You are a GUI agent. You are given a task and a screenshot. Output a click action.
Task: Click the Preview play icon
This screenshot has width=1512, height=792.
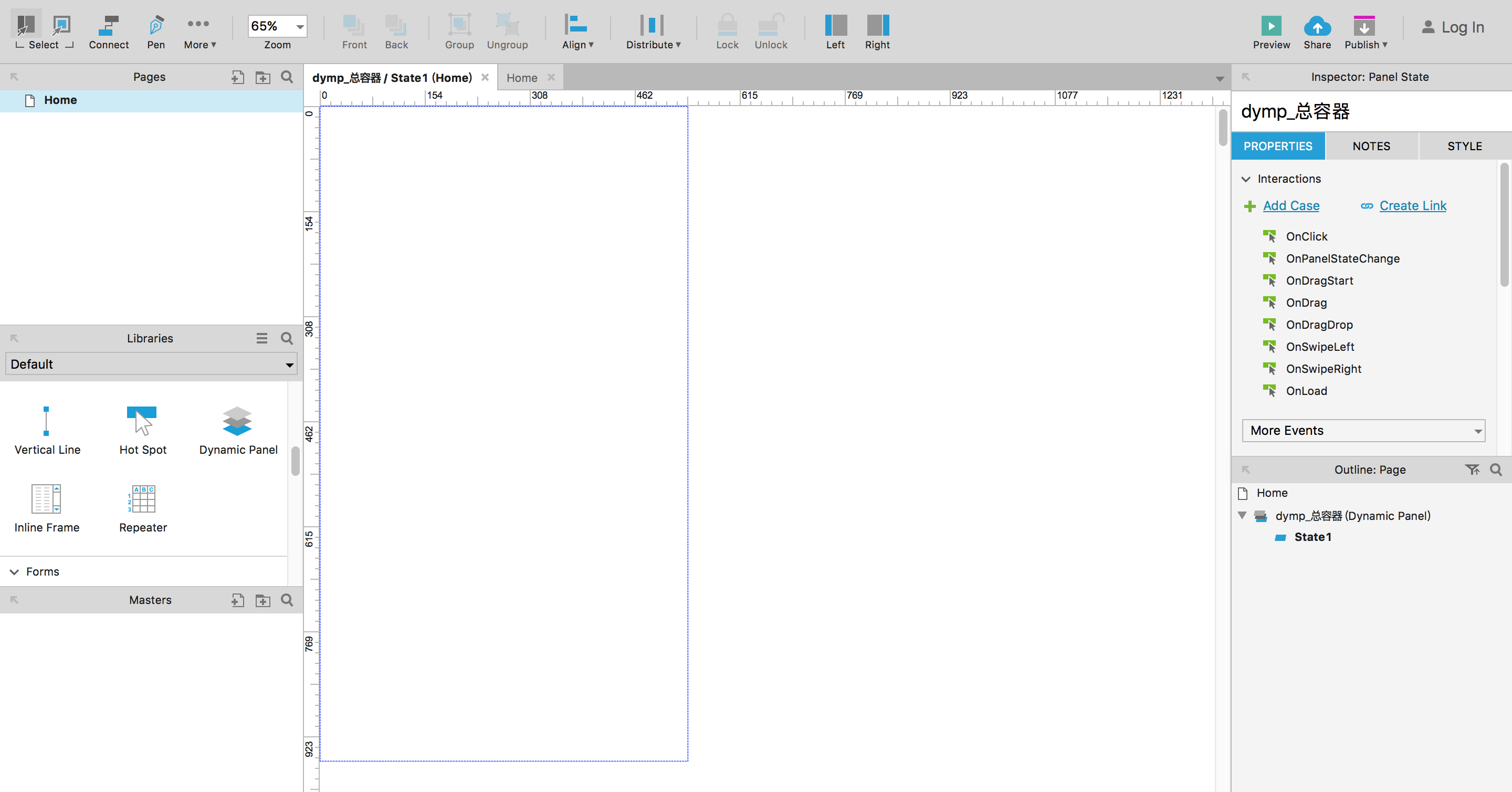pyautogui.click(x=1270, y=26)
